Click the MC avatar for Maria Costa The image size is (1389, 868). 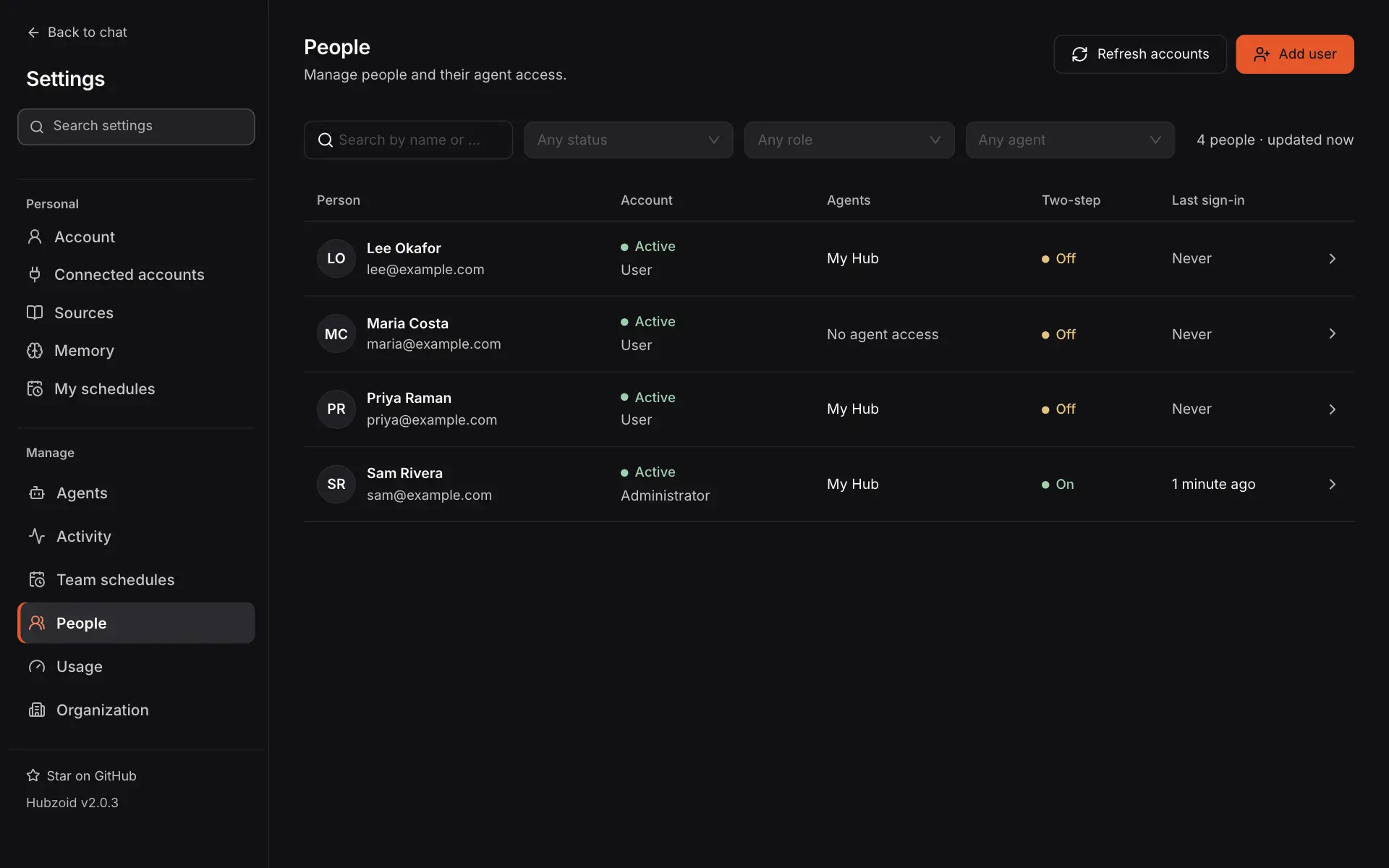pyautogui.click(x=336, y=334)
